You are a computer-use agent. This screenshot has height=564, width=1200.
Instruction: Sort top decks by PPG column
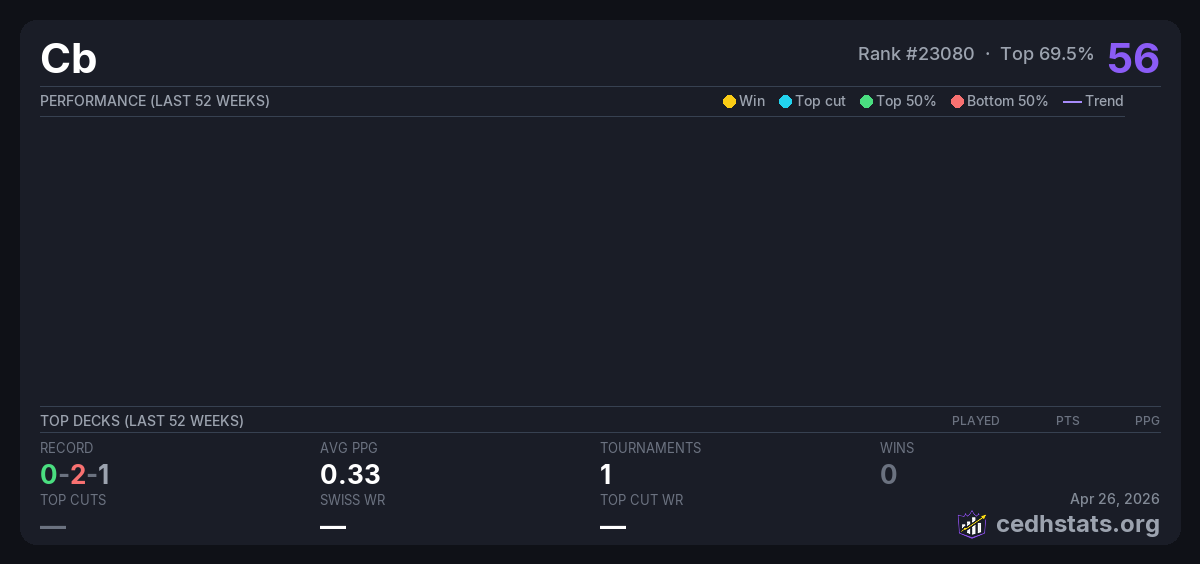1147,421
